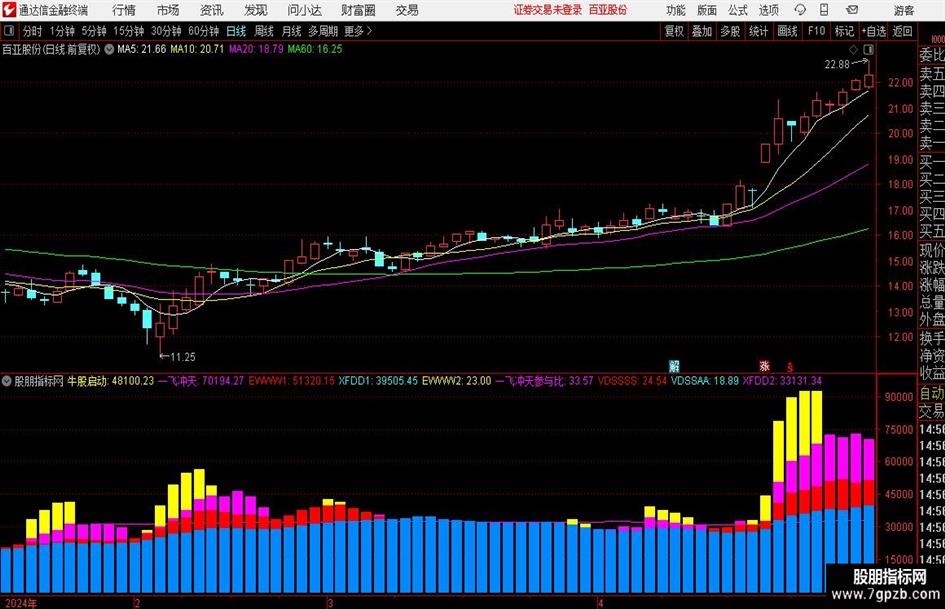The height and width of the screenshot is (609, 945).
Task: Expand main chart indicator dropdown arrow
Action: point(109,49)
